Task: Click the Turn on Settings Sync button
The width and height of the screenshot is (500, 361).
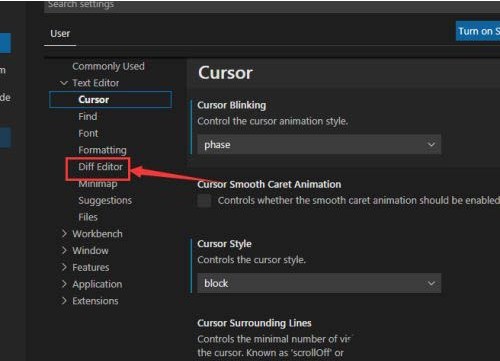Action: pos(478,31)
